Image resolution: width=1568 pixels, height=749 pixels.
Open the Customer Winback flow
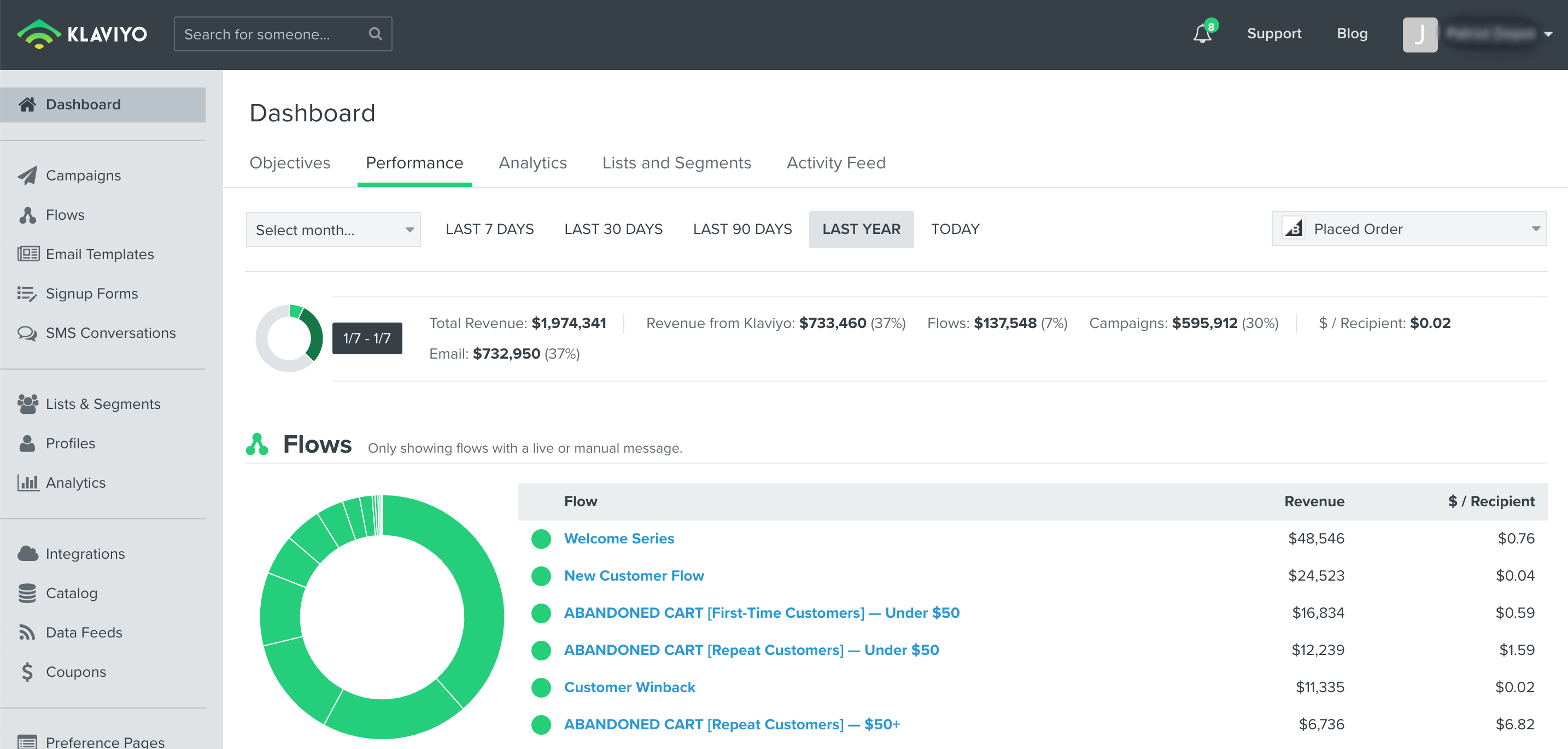(x=629, y=687)
